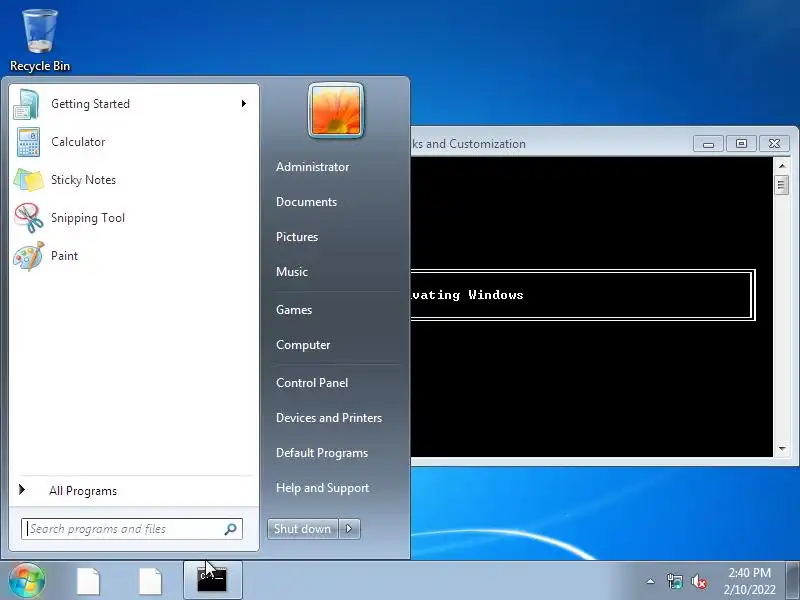Minimize the Customization console window
Image resolution: width=800 pixels, height=600 pixels.
pos(708,144)
